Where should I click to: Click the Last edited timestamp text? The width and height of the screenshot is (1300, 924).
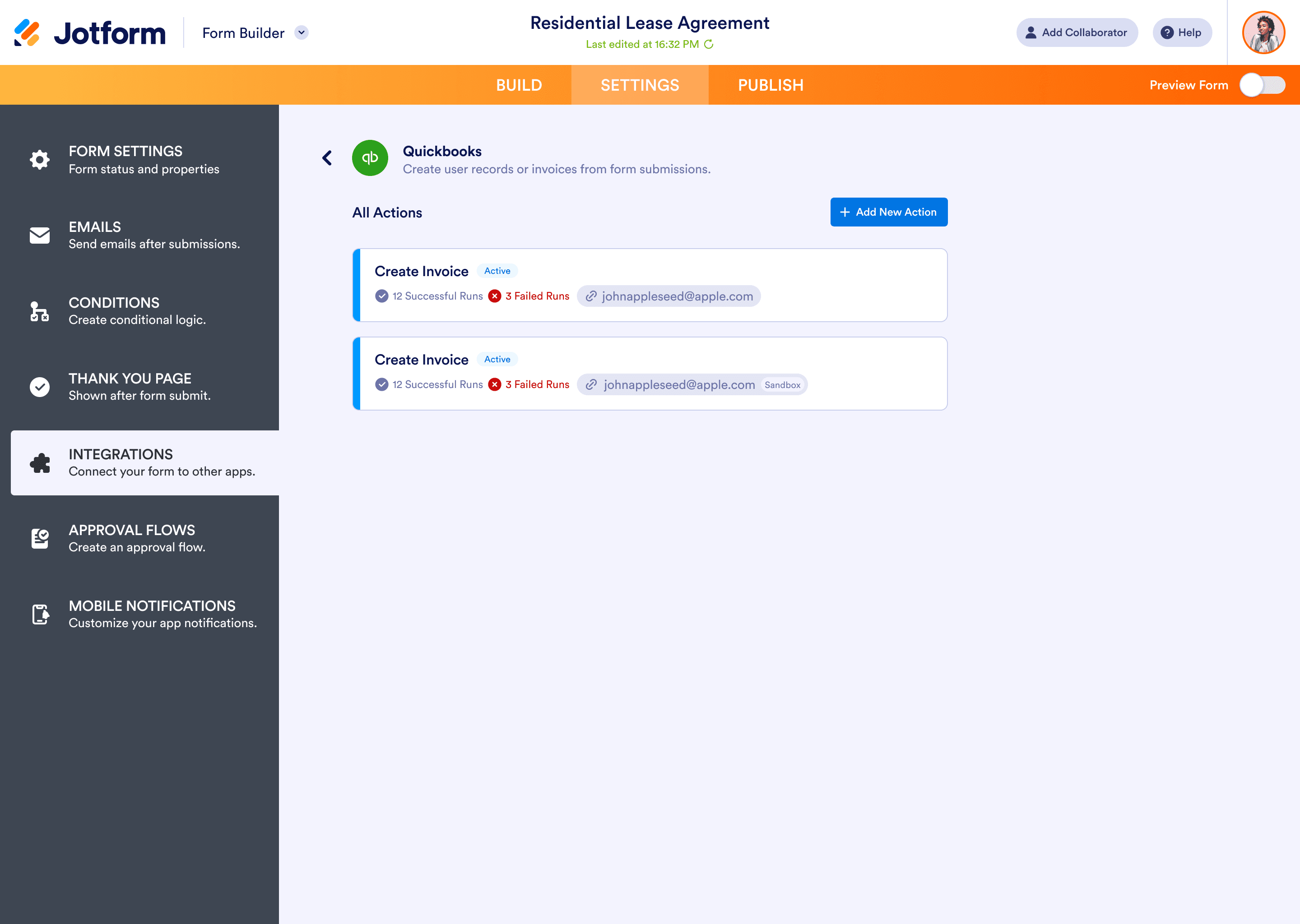point(642,44)
